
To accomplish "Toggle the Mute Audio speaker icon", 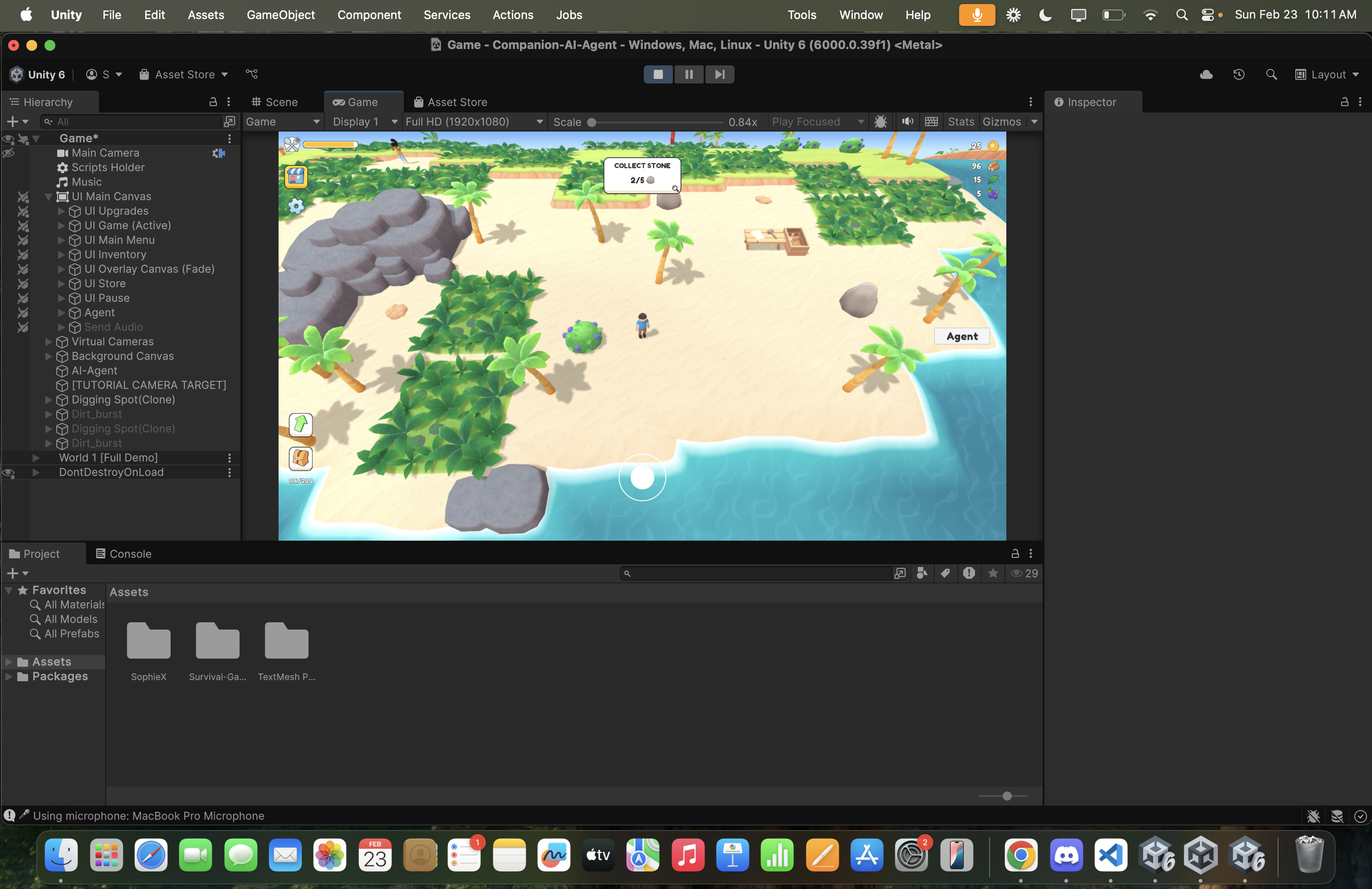I will pos(907,122).
